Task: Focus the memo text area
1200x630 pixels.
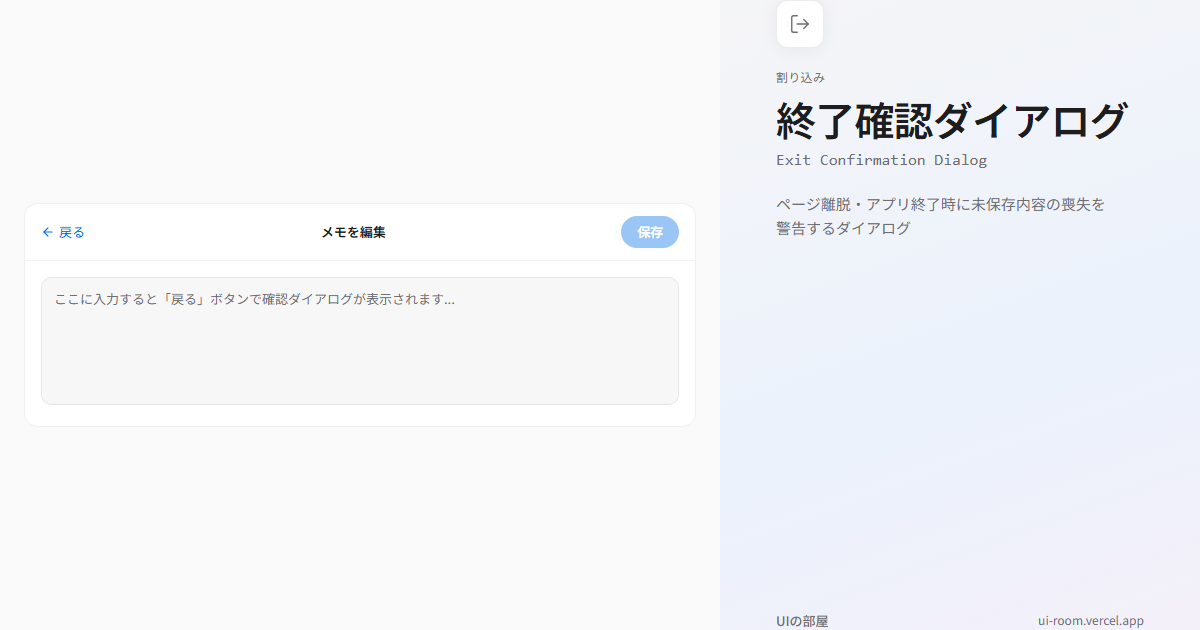Action: pyautogui.click(x=360, y=341)
